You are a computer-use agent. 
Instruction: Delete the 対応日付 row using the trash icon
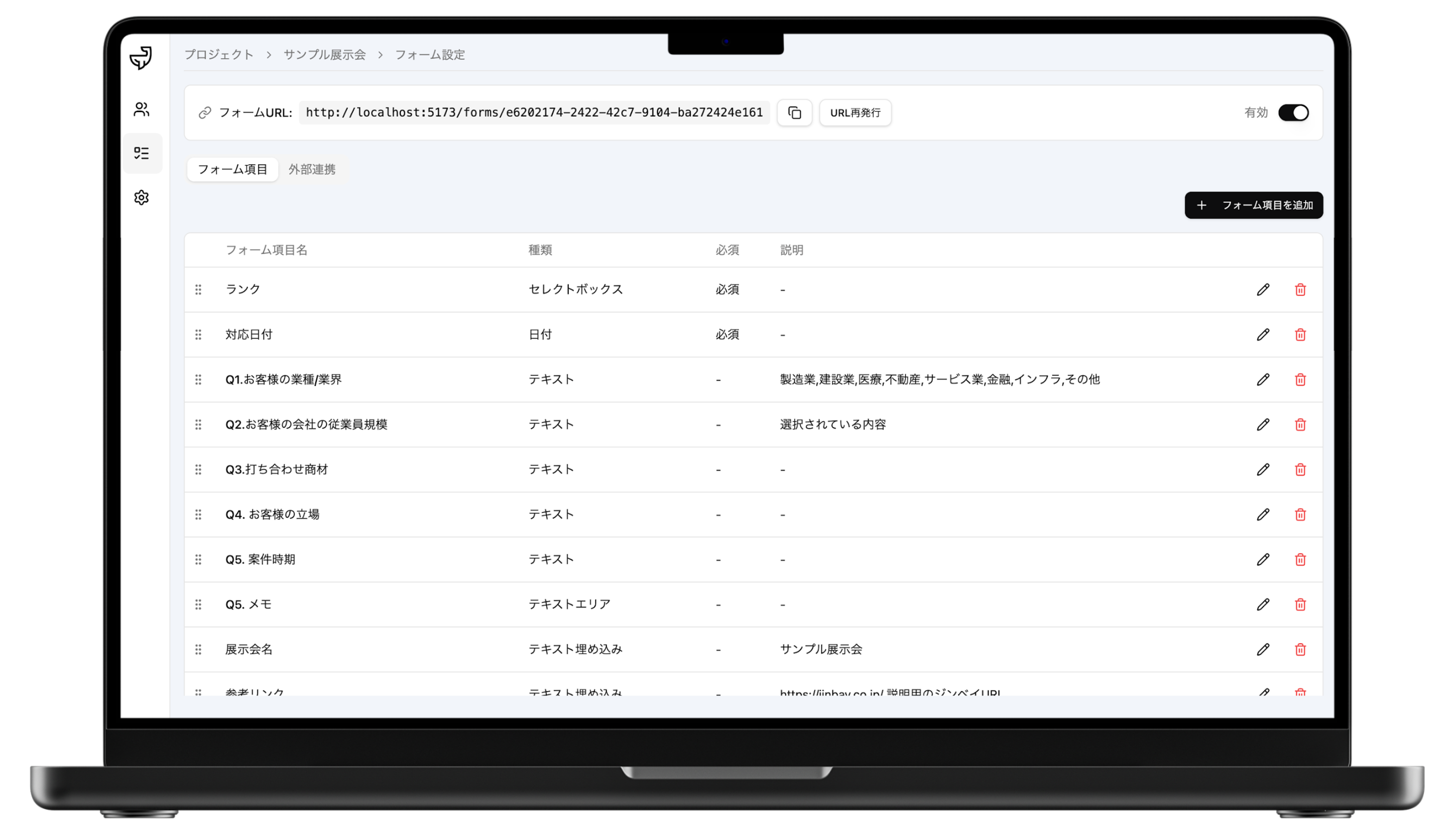click(1300, 335)
